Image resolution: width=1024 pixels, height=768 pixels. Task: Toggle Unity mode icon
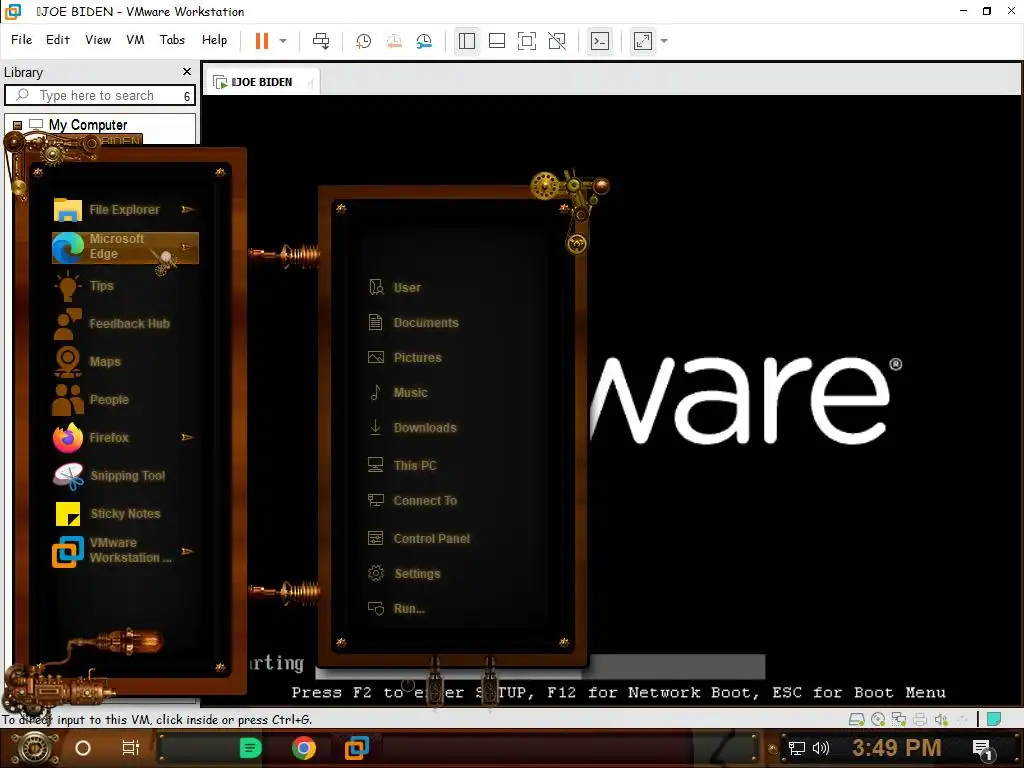(x=557, y=41)
